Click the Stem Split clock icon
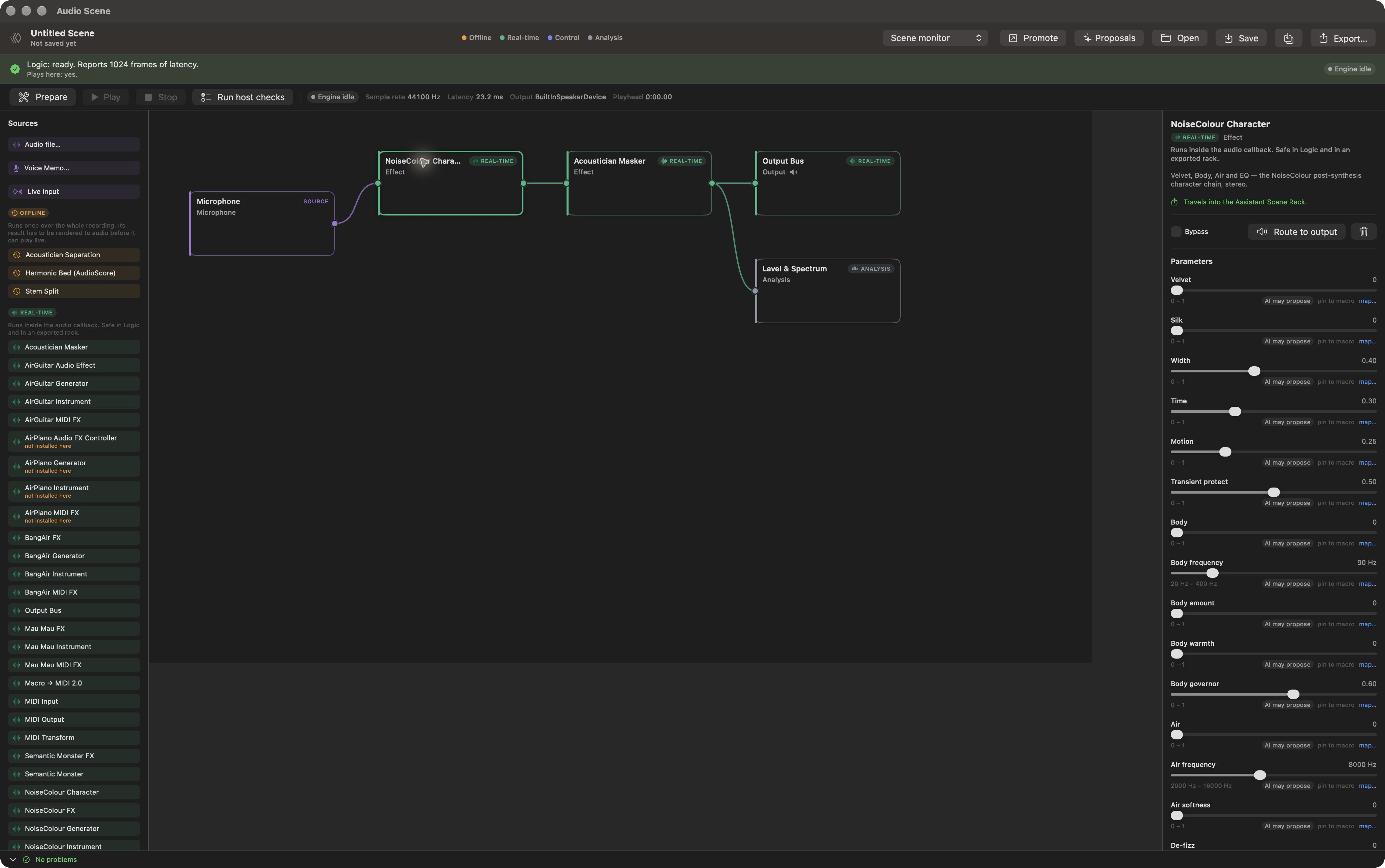This screenshot has height=868, width=1385. [17, 291]
